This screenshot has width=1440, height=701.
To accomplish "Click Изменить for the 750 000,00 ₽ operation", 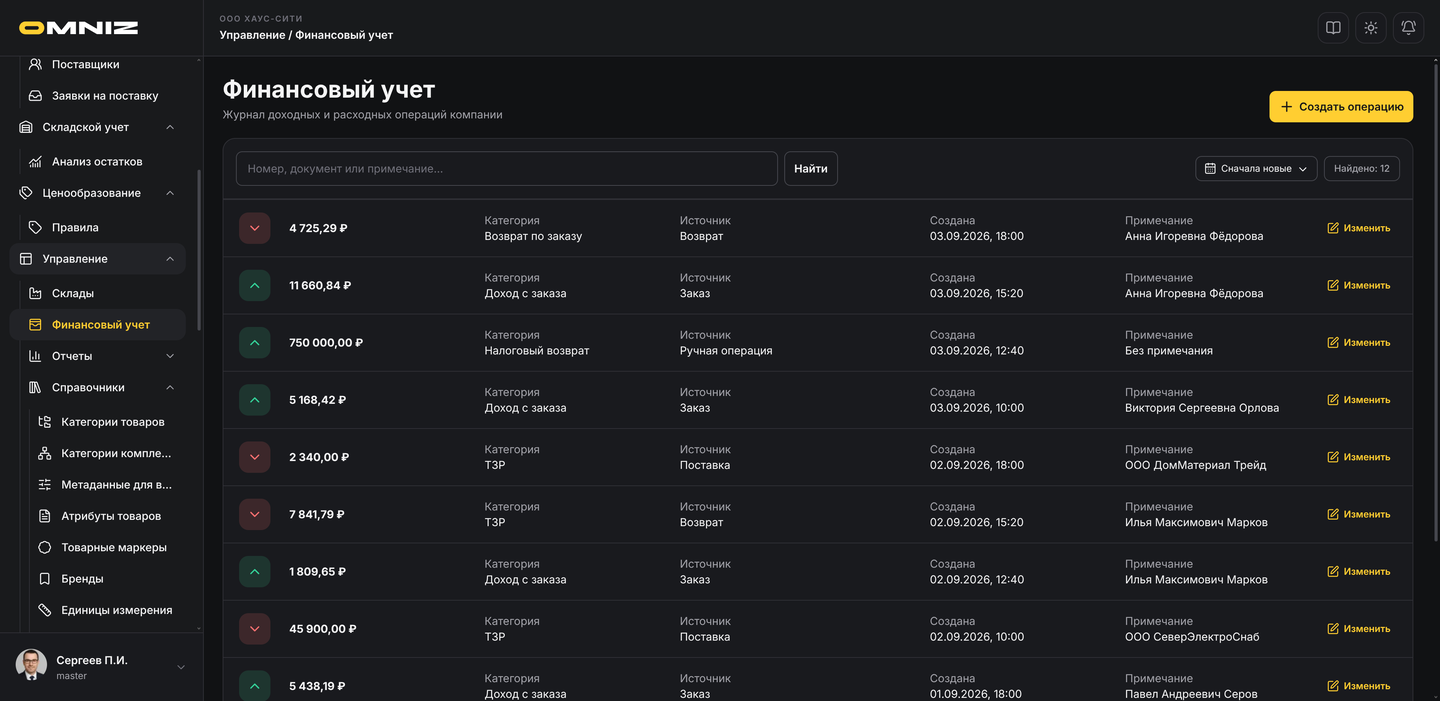I will pos(1358,342).
